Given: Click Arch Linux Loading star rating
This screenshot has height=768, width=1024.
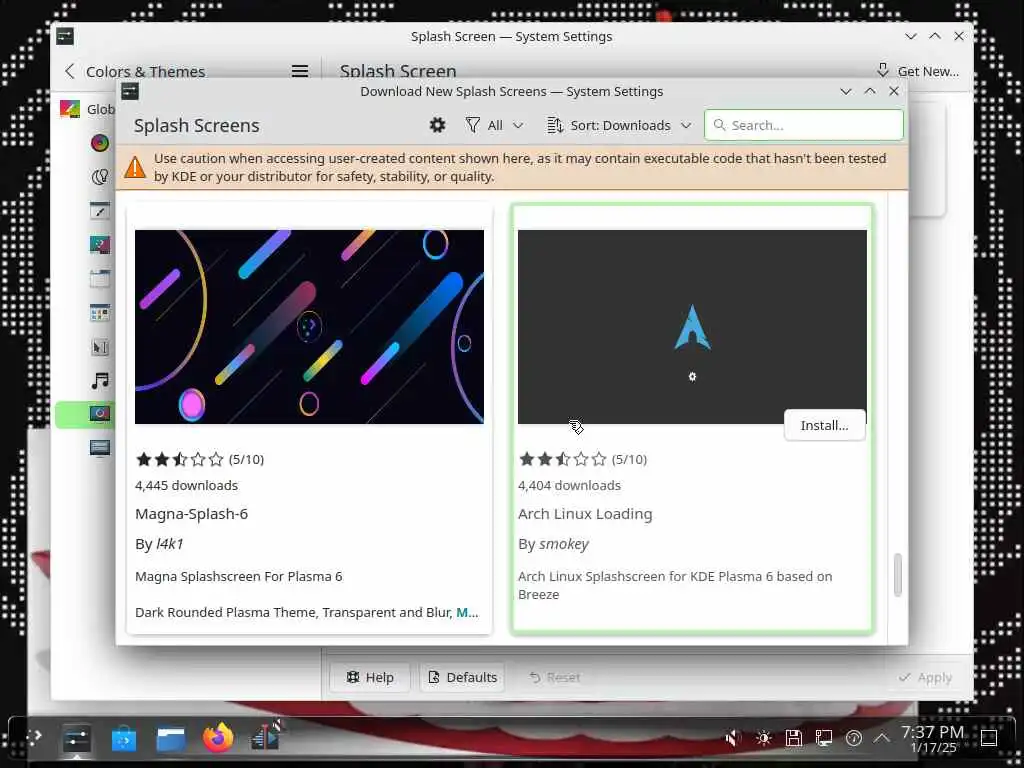Looking at the screenshot, I should [x=563, y=459].
